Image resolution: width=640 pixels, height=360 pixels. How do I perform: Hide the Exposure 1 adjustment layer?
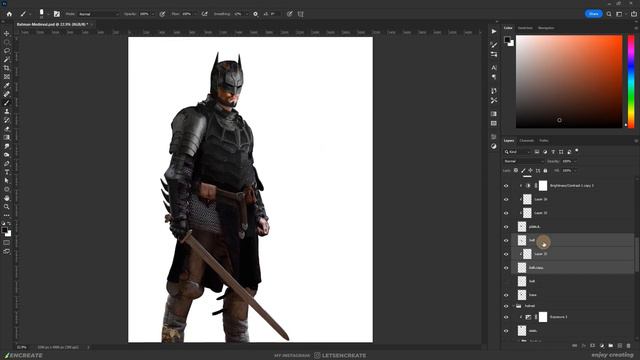point(506,317)
